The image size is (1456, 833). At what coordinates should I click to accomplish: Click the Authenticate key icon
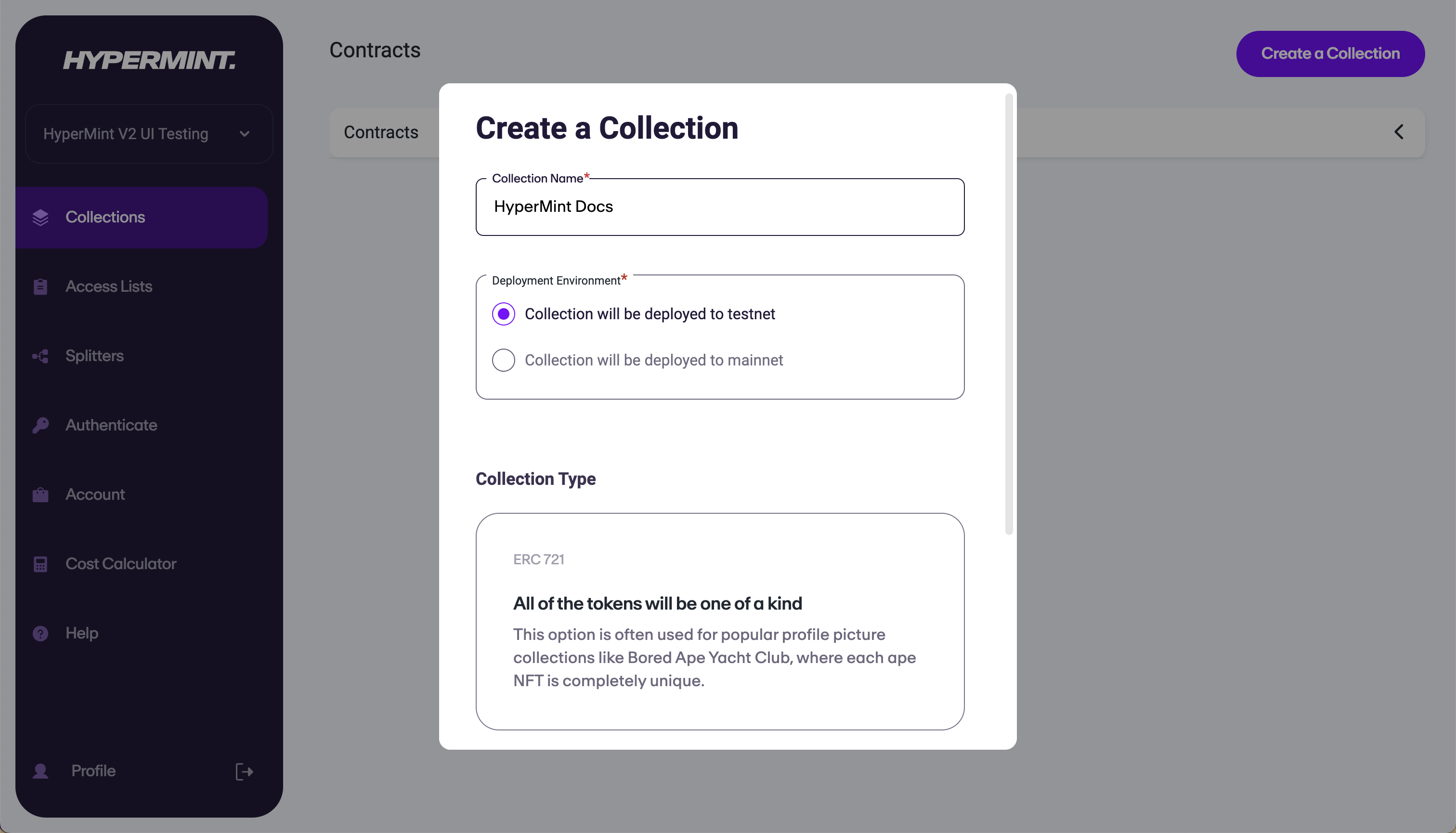click(40, 425)
